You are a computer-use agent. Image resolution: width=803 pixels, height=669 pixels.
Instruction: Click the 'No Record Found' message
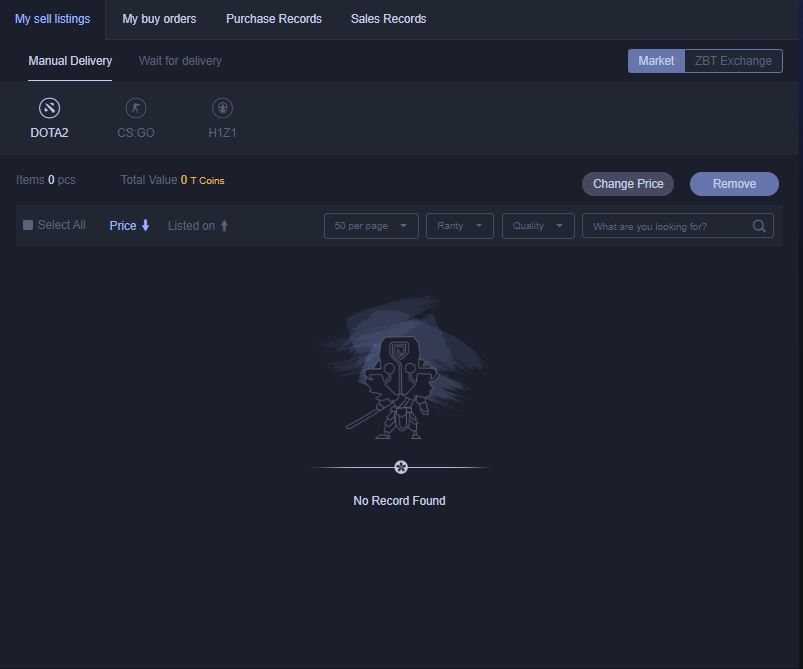point(399,500)
